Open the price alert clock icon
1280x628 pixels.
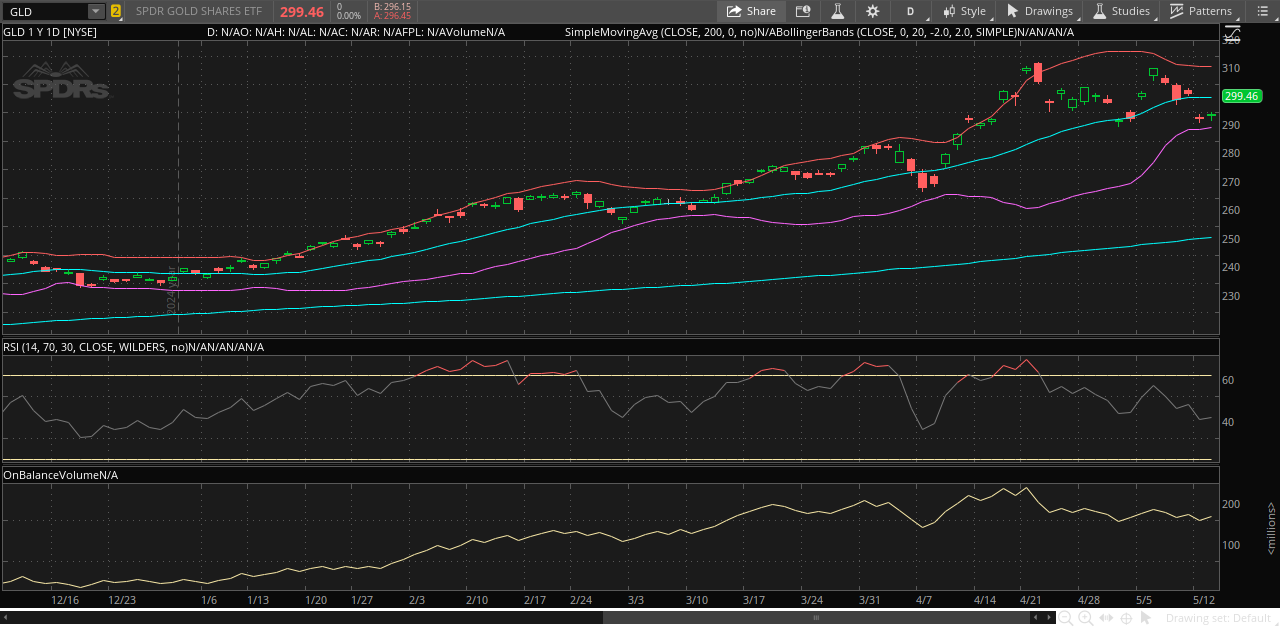802,11
